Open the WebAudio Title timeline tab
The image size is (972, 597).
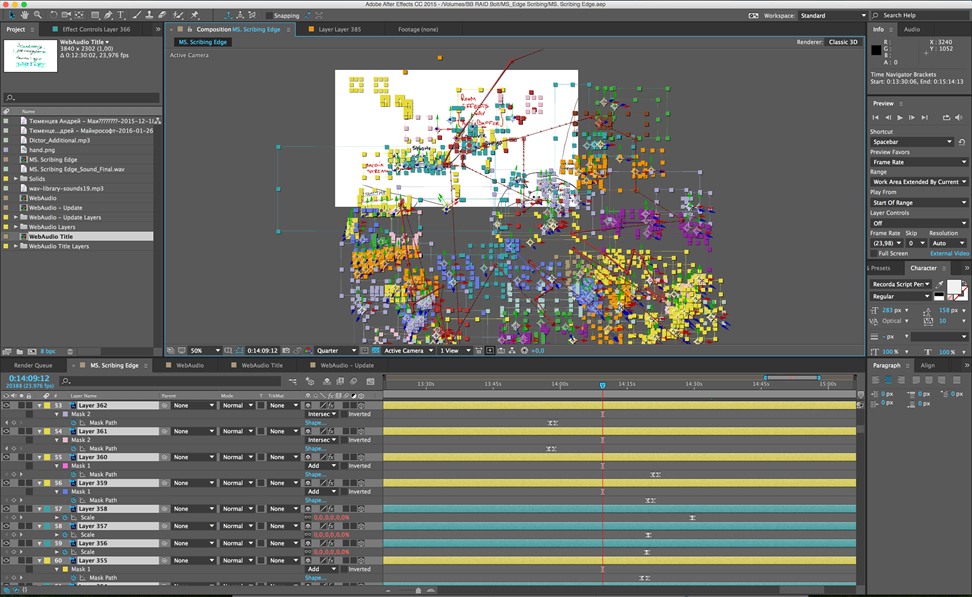click(262, 366)
